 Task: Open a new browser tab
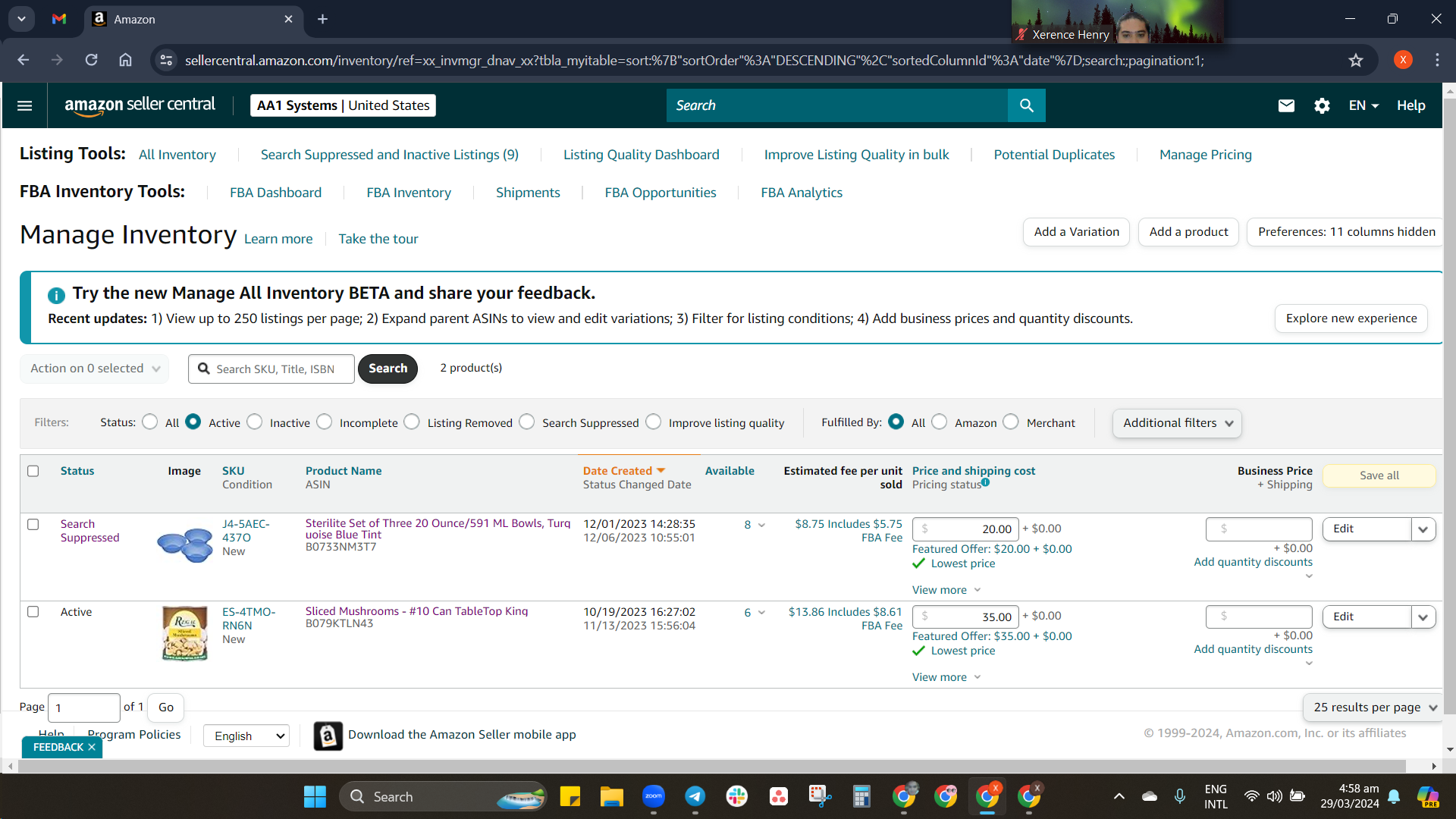point(322,19)
